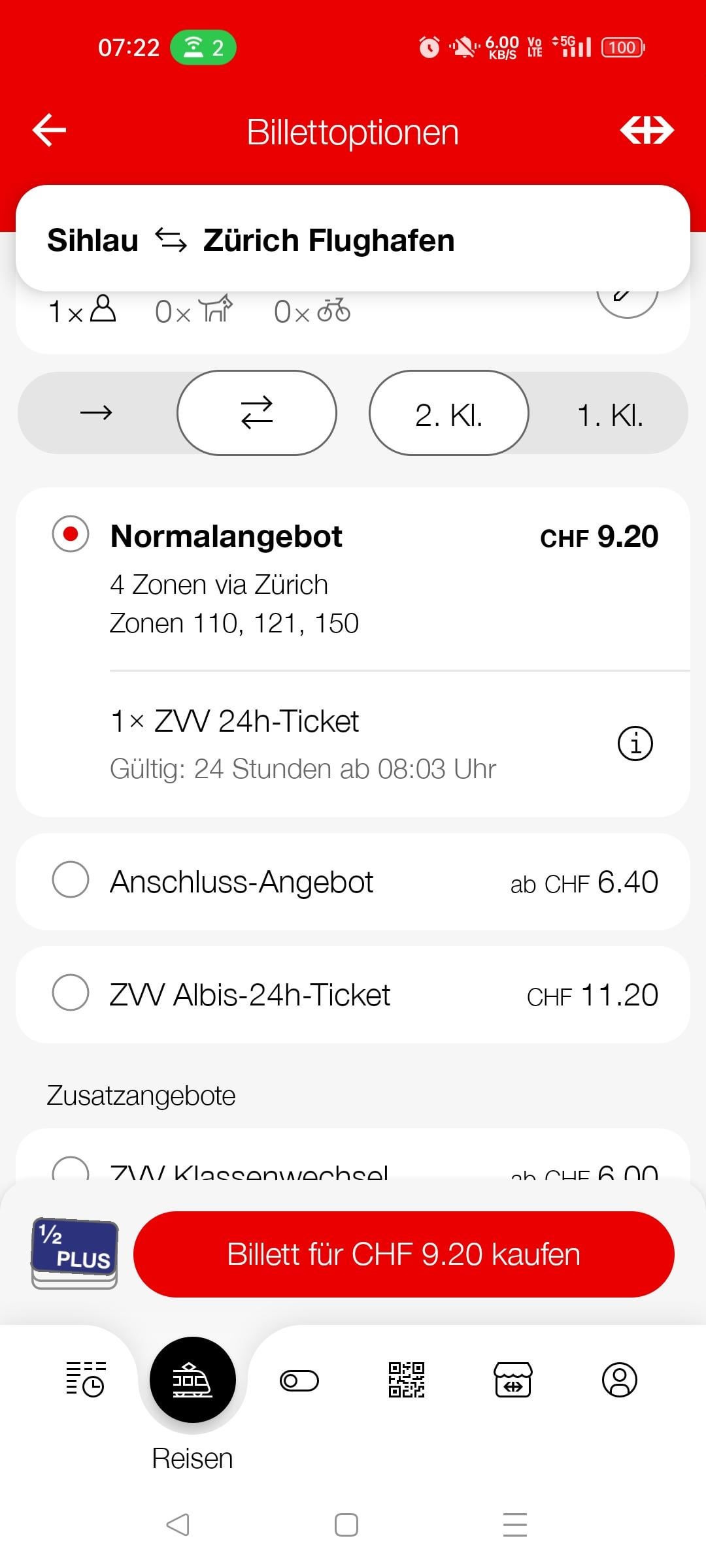The image size is (706, 1568).
Task: Select the Anschluss-Angebot radio option
Action: [x=71, y=879]
